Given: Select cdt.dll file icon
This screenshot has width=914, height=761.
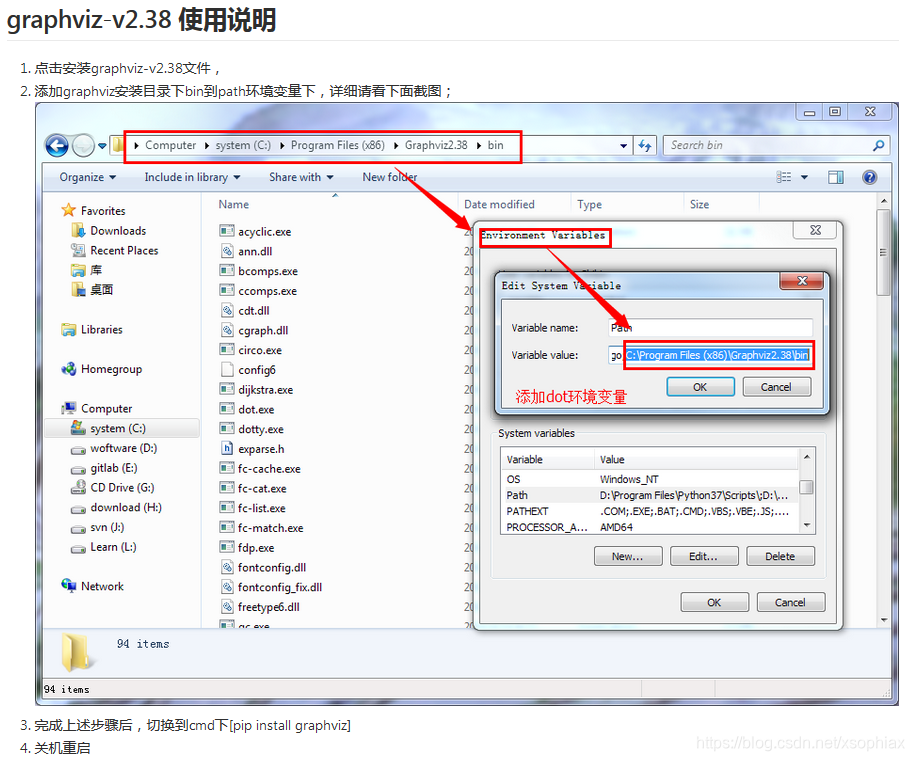Looking at the screenshot, I should [227, 311].
